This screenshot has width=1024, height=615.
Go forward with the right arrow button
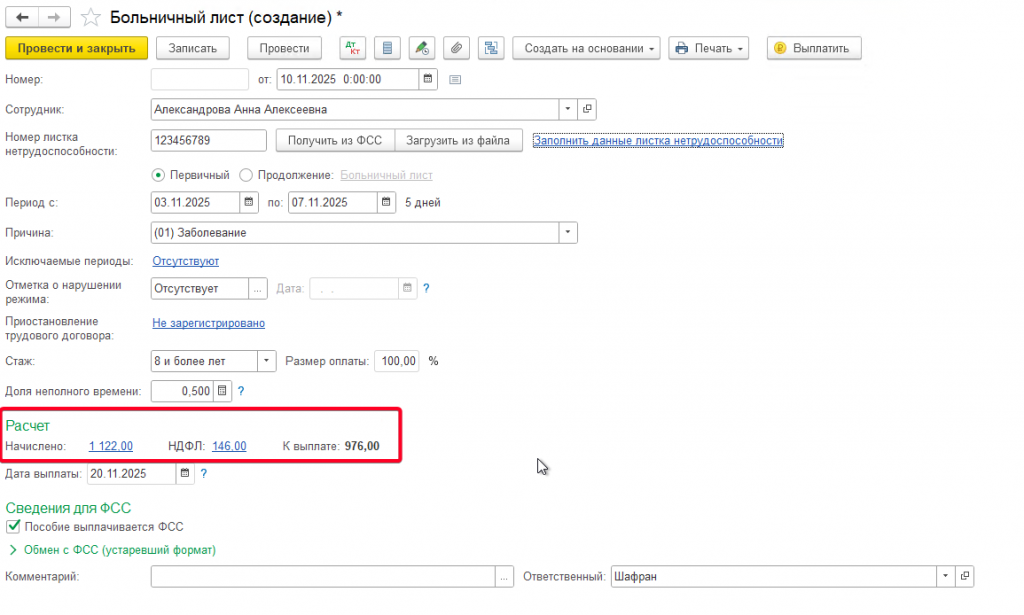[x=54, y=18]
